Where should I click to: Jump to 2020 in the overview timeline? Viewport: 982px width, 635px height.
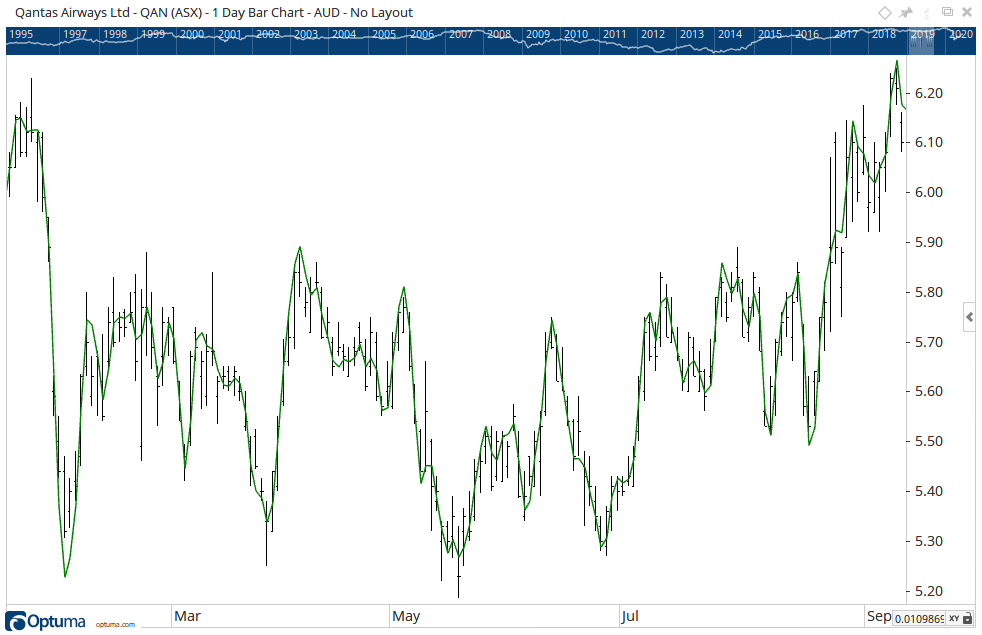tap(961, 34)
